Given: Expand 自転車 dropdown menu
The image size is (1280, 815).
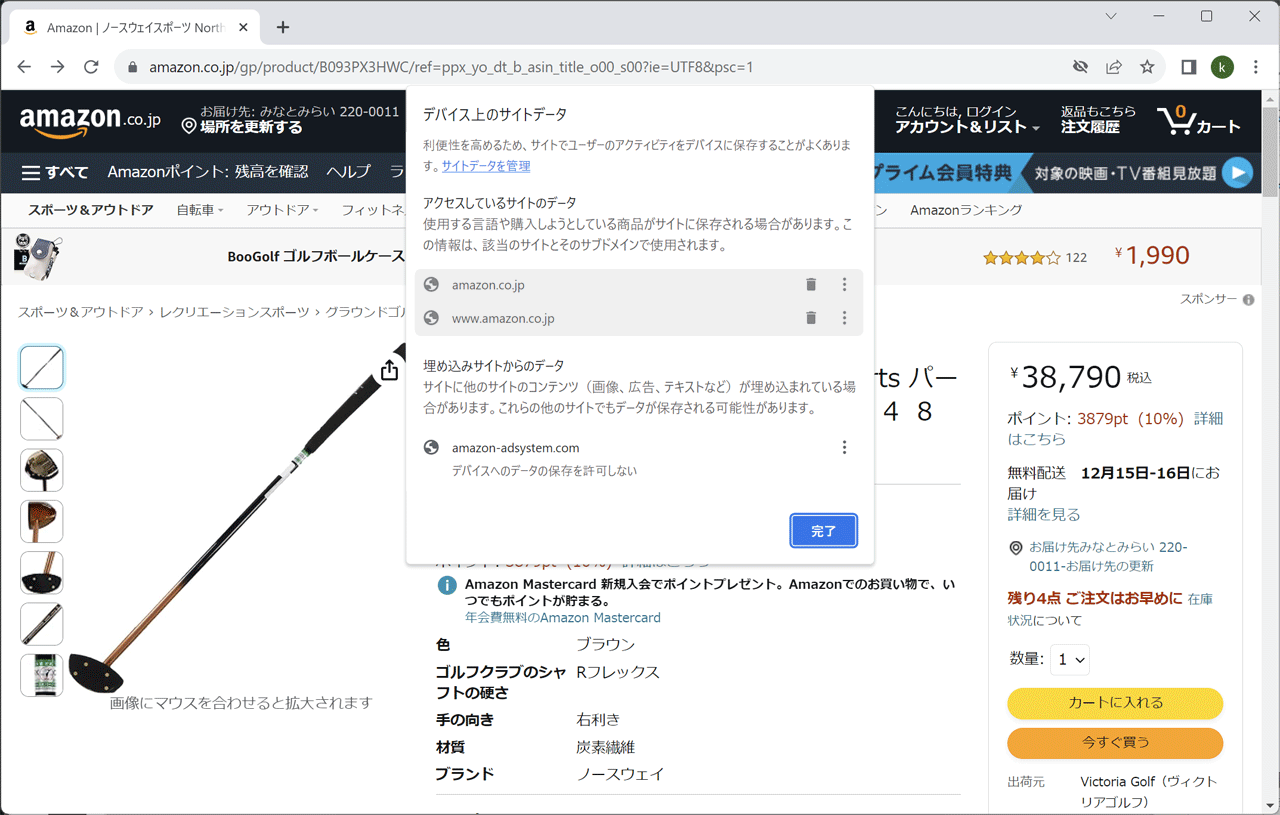Looking at the screenshot, I should coord(200,210).
